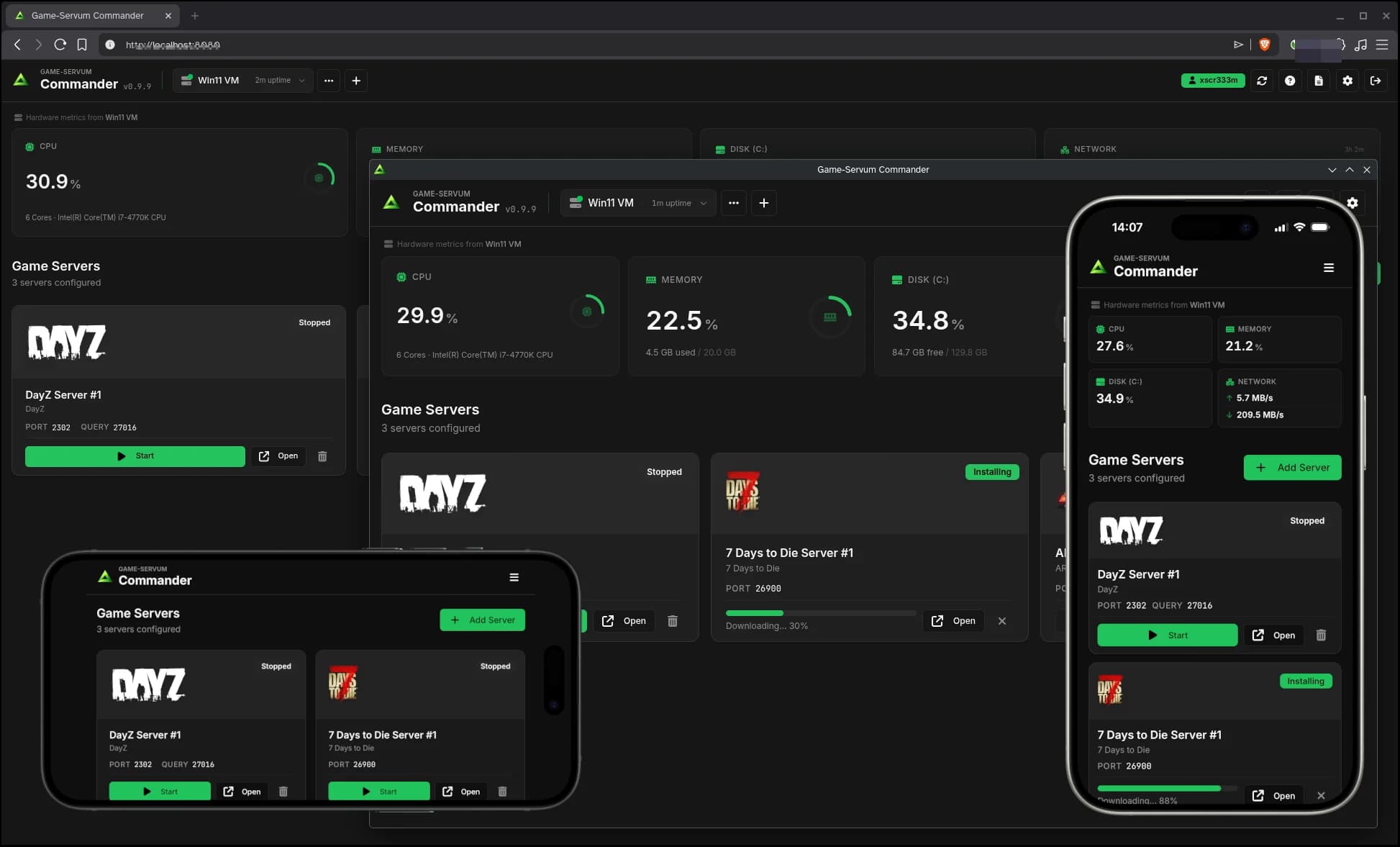This screenshot has height=847, width=1400.
Task: Open the help question-mark icon
Action: [1290, 81]
